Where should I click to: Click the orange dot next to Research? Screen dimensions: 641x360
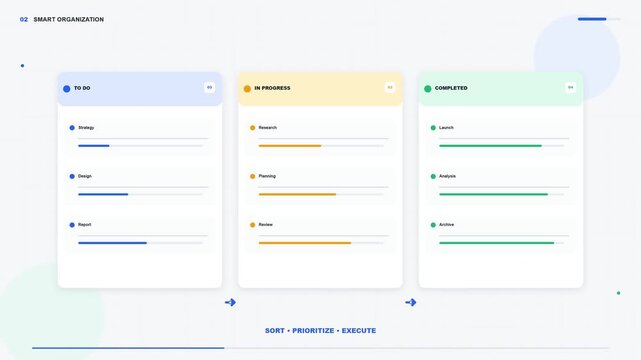coord(253,128)
